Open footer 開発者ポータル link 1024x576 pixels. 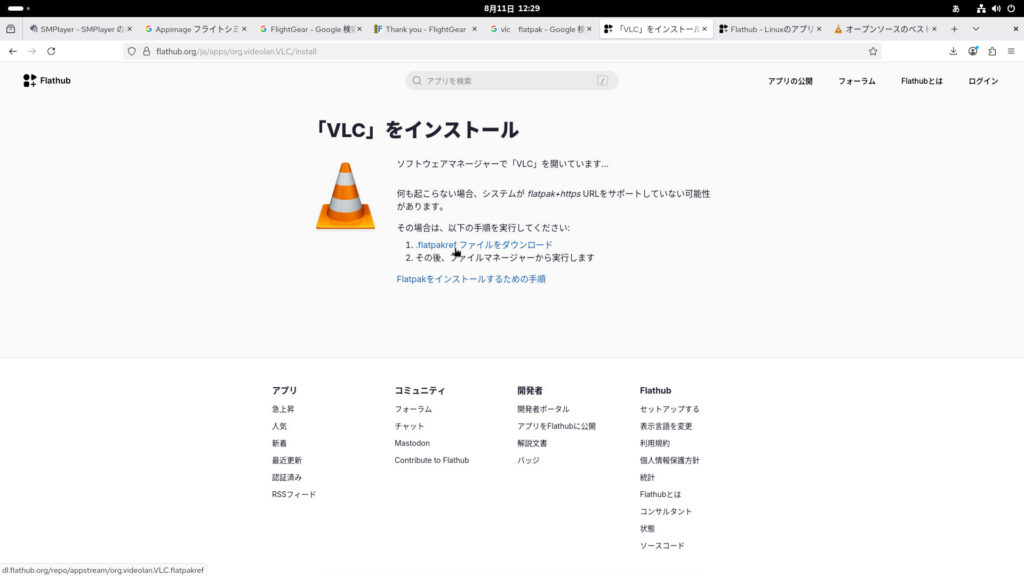(543, 409)
